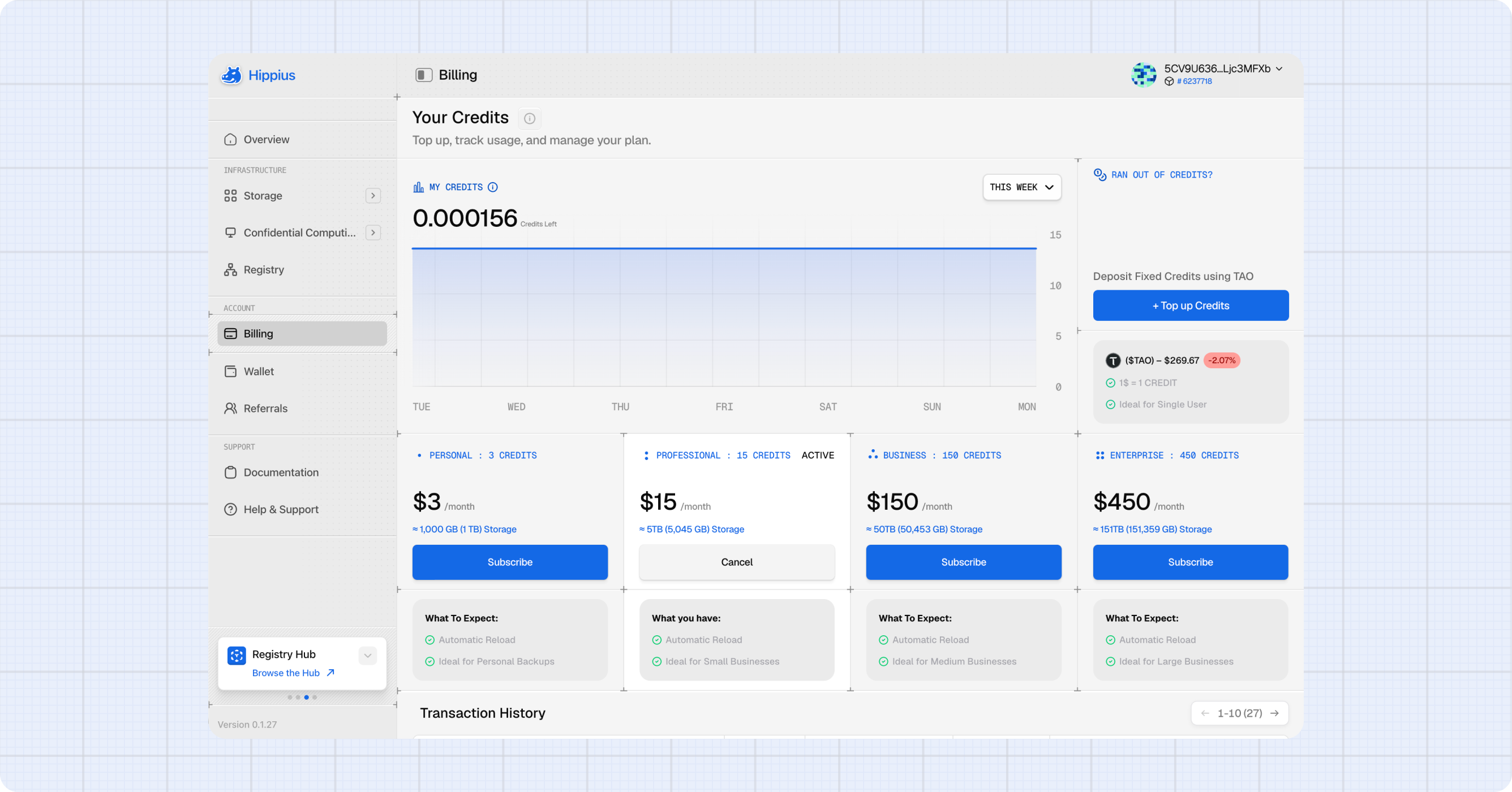Screen dimensions: 1512x792
Task: Go to previous transaction history page arrow
Action: pyautogui.click(x=1205, y=713)
